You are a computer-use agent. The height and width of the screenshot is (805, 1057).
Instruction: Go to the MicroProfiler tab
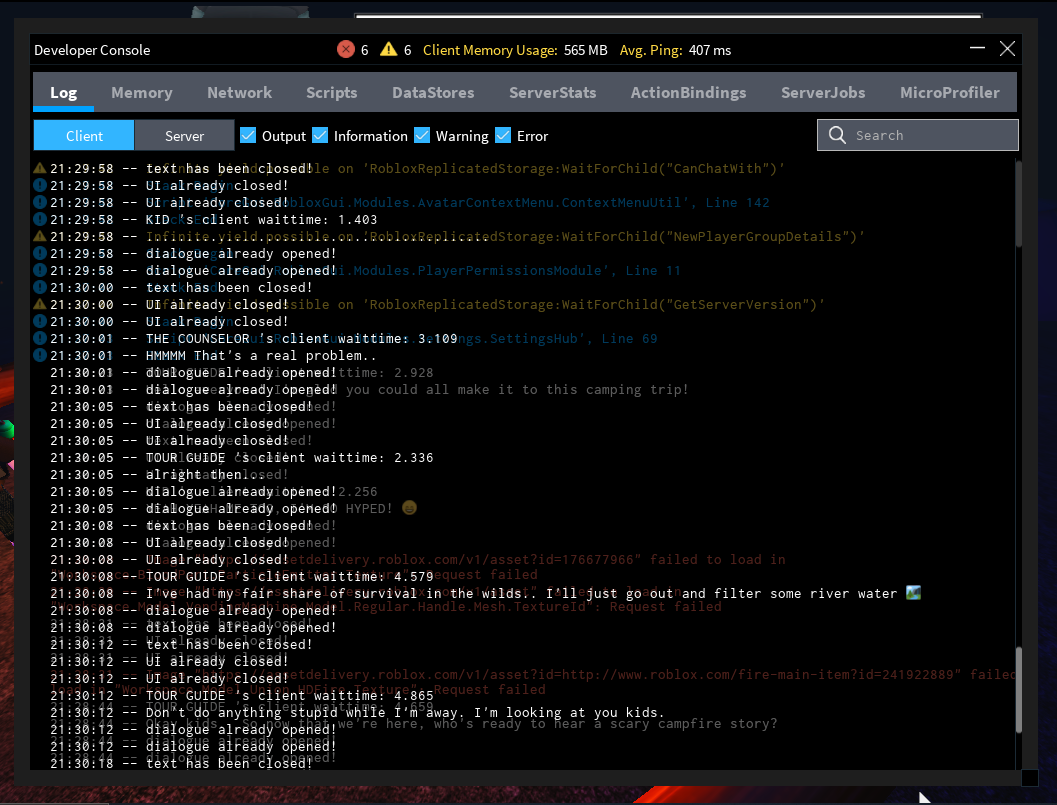tap(949, 92)
